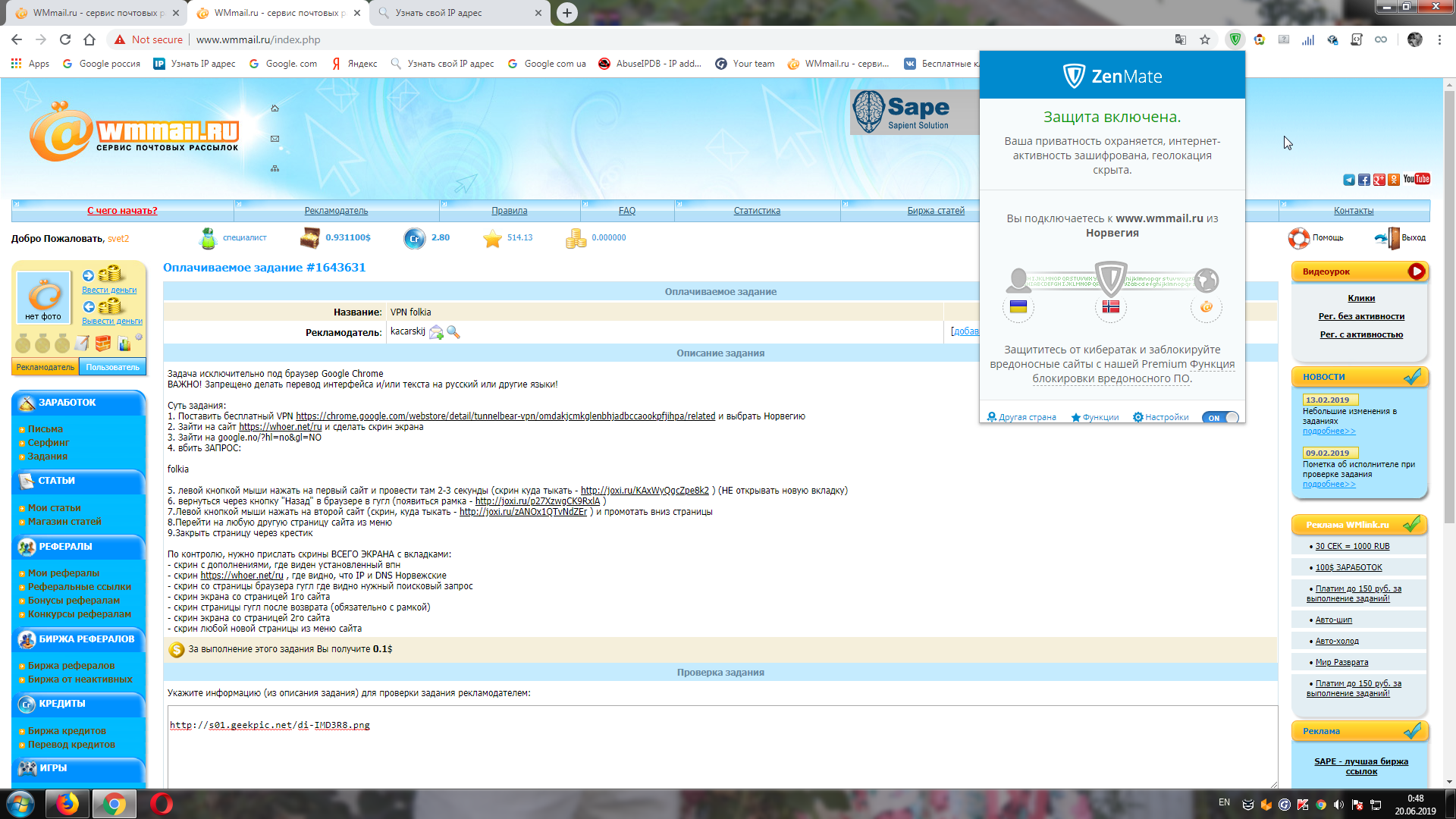This screenshot has width=1456, height=819.
Task: Click Функции in ZenMate popup
Action: pos(1095,418)
